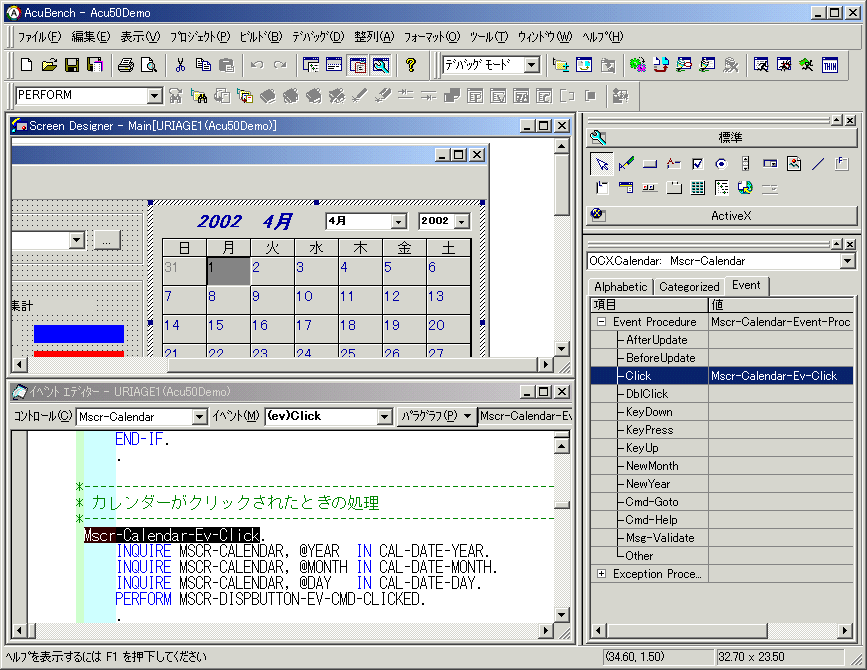Select the bitmap picture control tool
This screenshot has height=670, width=867.
[794, 164]
